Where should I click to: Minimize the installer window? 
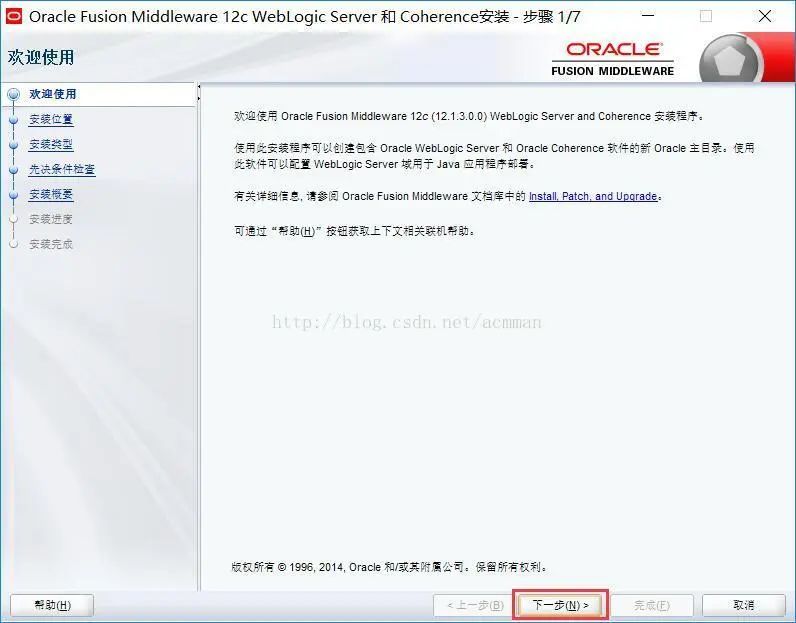pyautogui.click(x=648, y=16)
